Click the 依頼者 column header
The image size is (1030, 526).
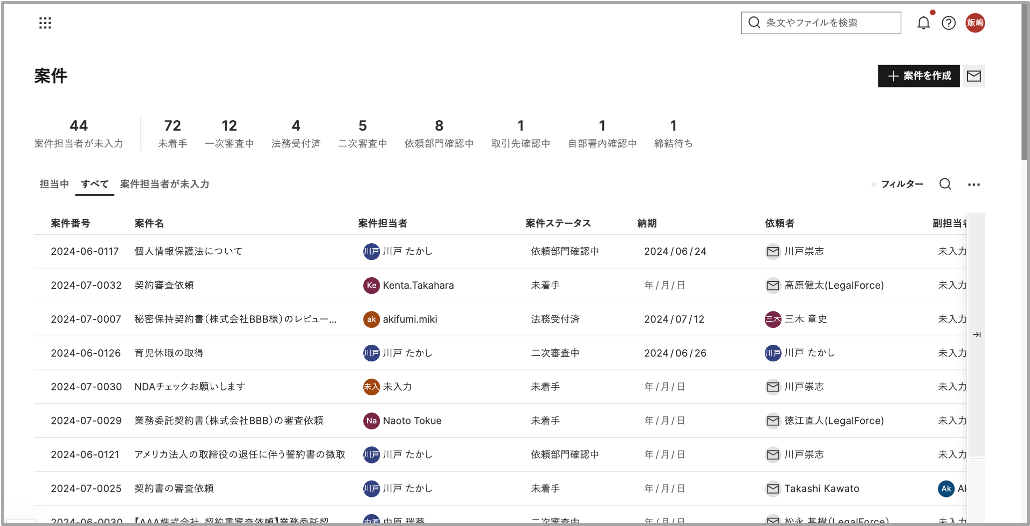(780, 223)
